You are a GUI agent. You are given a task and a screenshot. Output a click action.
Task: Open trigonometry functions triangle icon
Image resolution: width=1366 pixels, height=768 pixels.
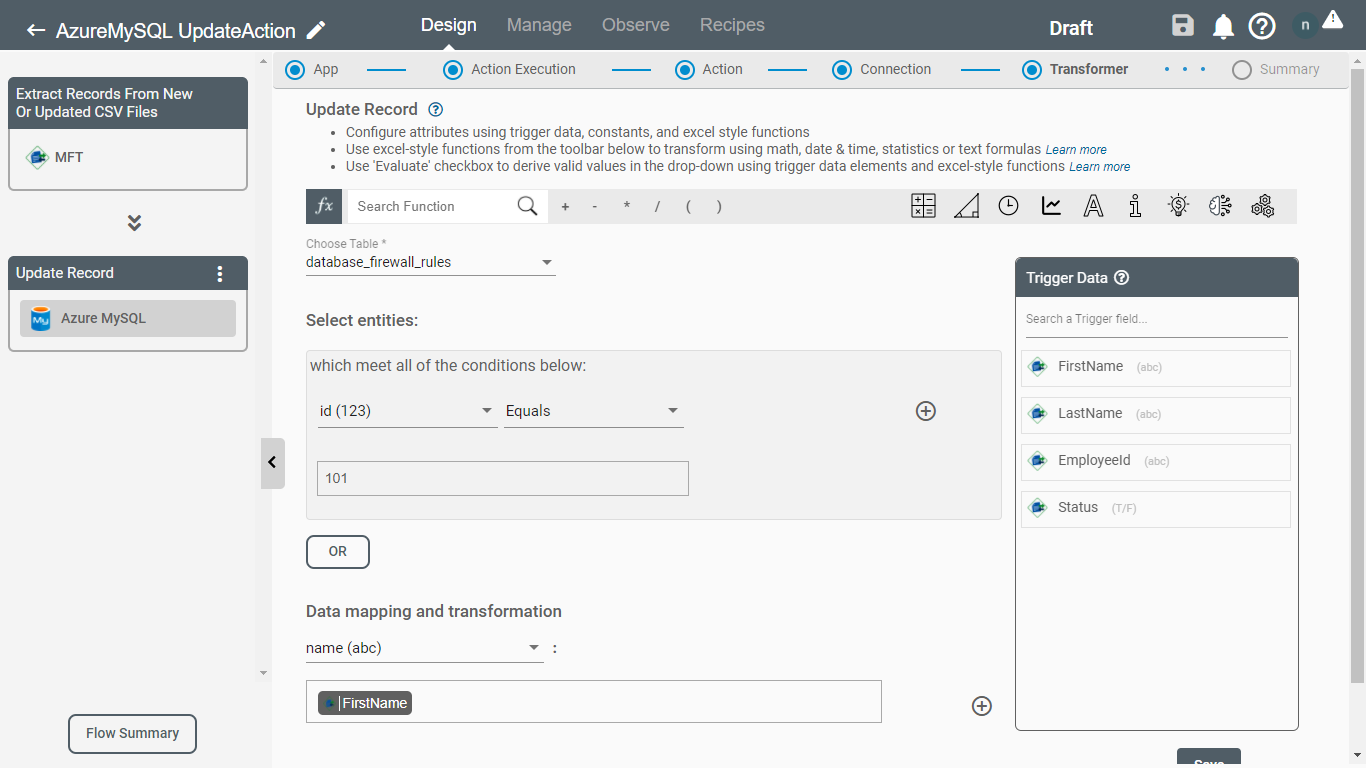pyautogui.click(x=966, y=206)
